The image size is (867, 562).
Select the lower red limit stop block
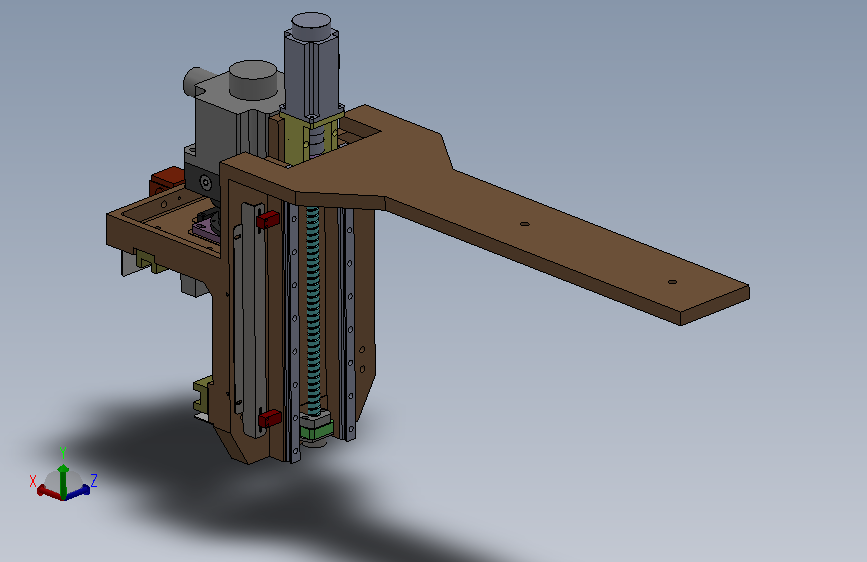click(269, 418)
